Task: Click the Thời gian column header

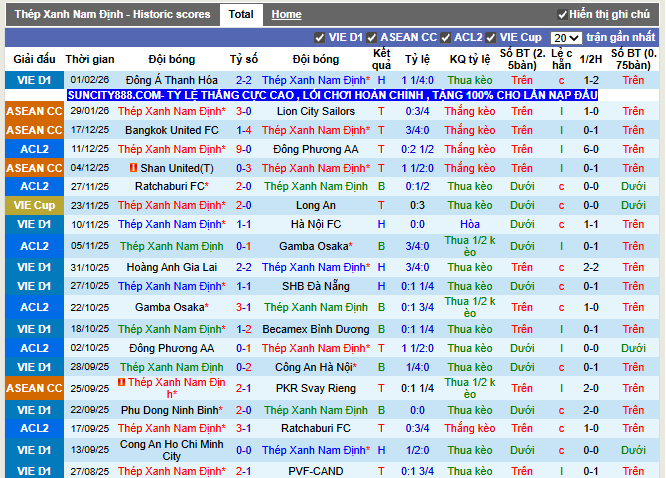Action: tap(90, 59)
